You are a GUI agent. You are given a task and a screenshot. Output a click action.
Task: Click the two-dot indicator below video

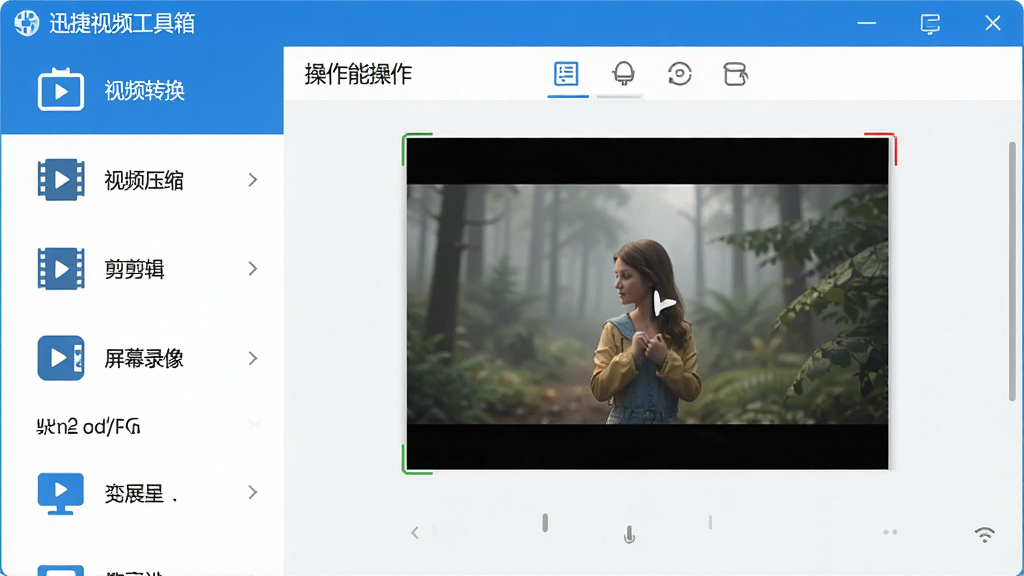pos(889,532)
